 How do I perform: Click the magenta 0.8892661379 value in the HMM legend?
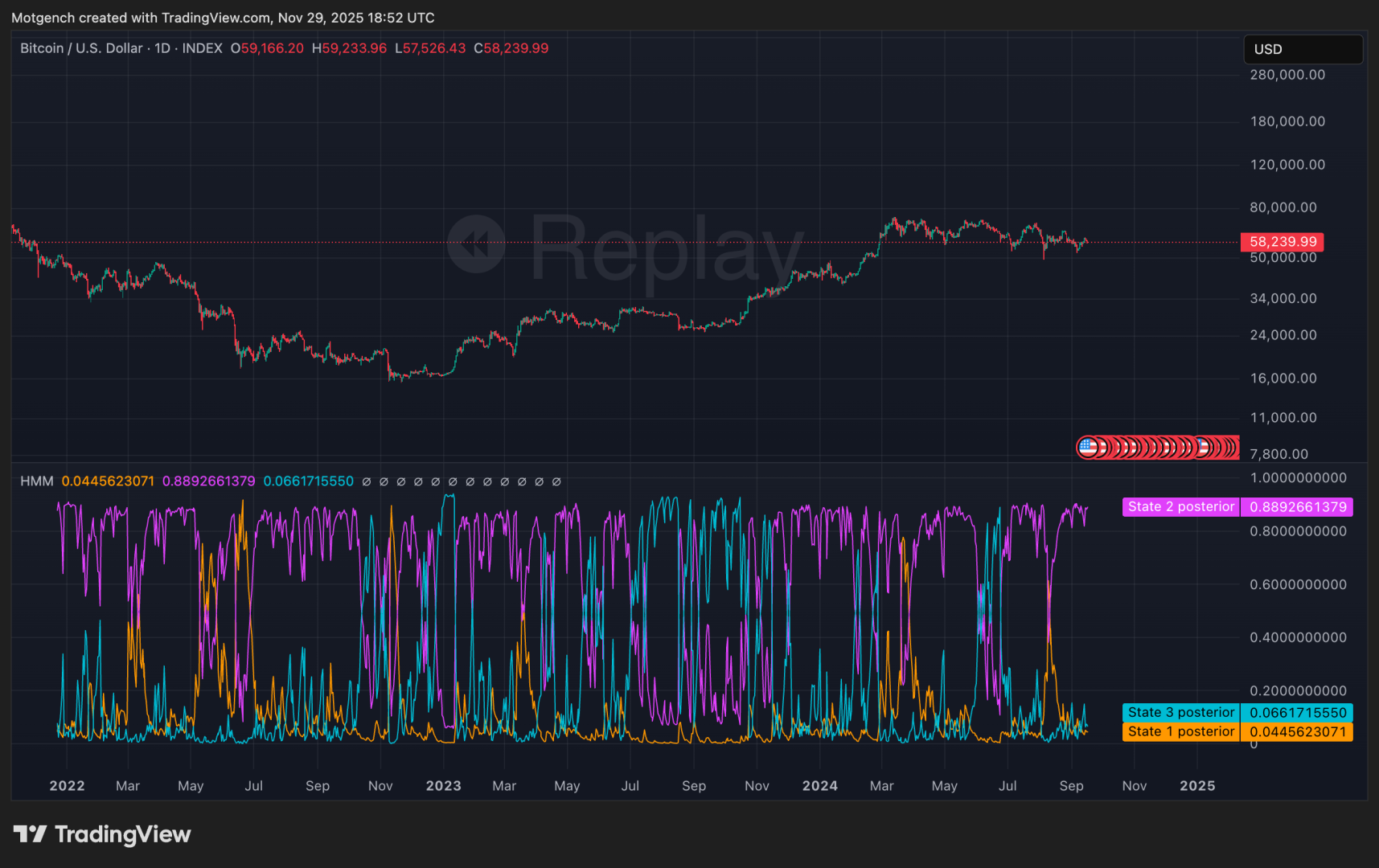tap(208, 481)
